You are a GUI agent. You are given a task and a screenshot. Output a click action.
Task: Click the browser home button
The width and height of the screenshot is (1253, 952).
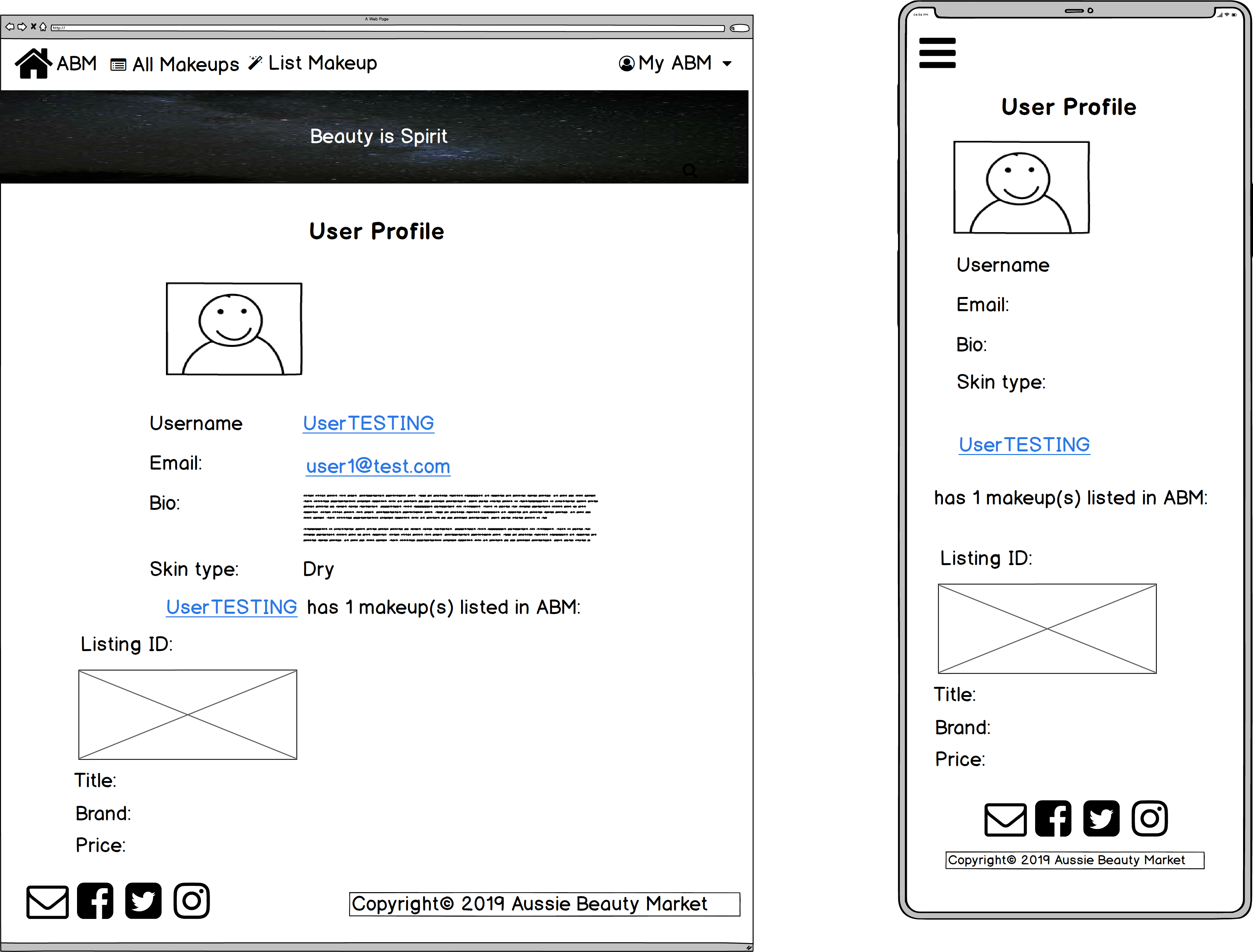(x=43, y=27)
